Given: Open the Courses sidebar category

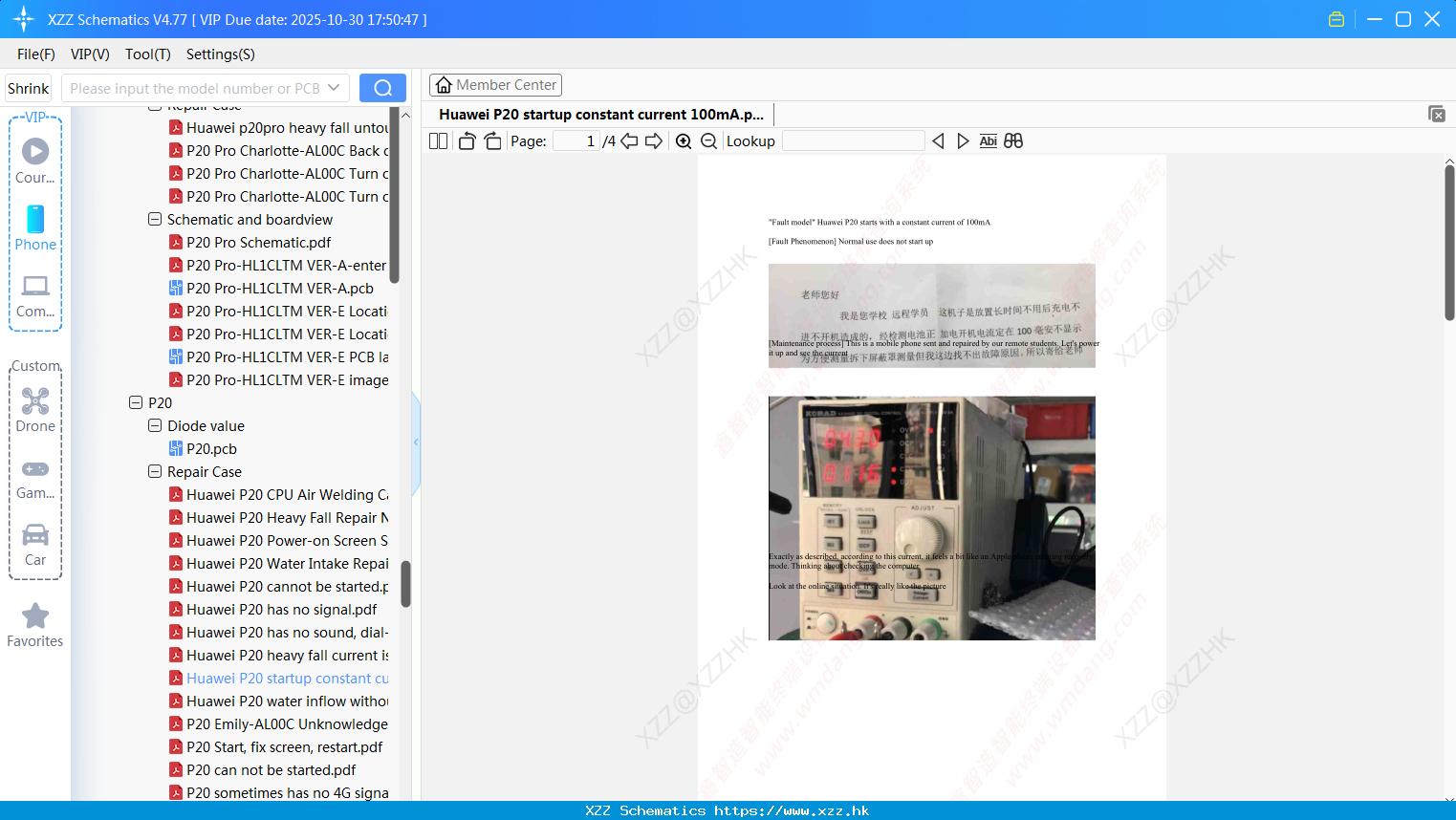Looking at the screenshot, I should coord(35,161).
